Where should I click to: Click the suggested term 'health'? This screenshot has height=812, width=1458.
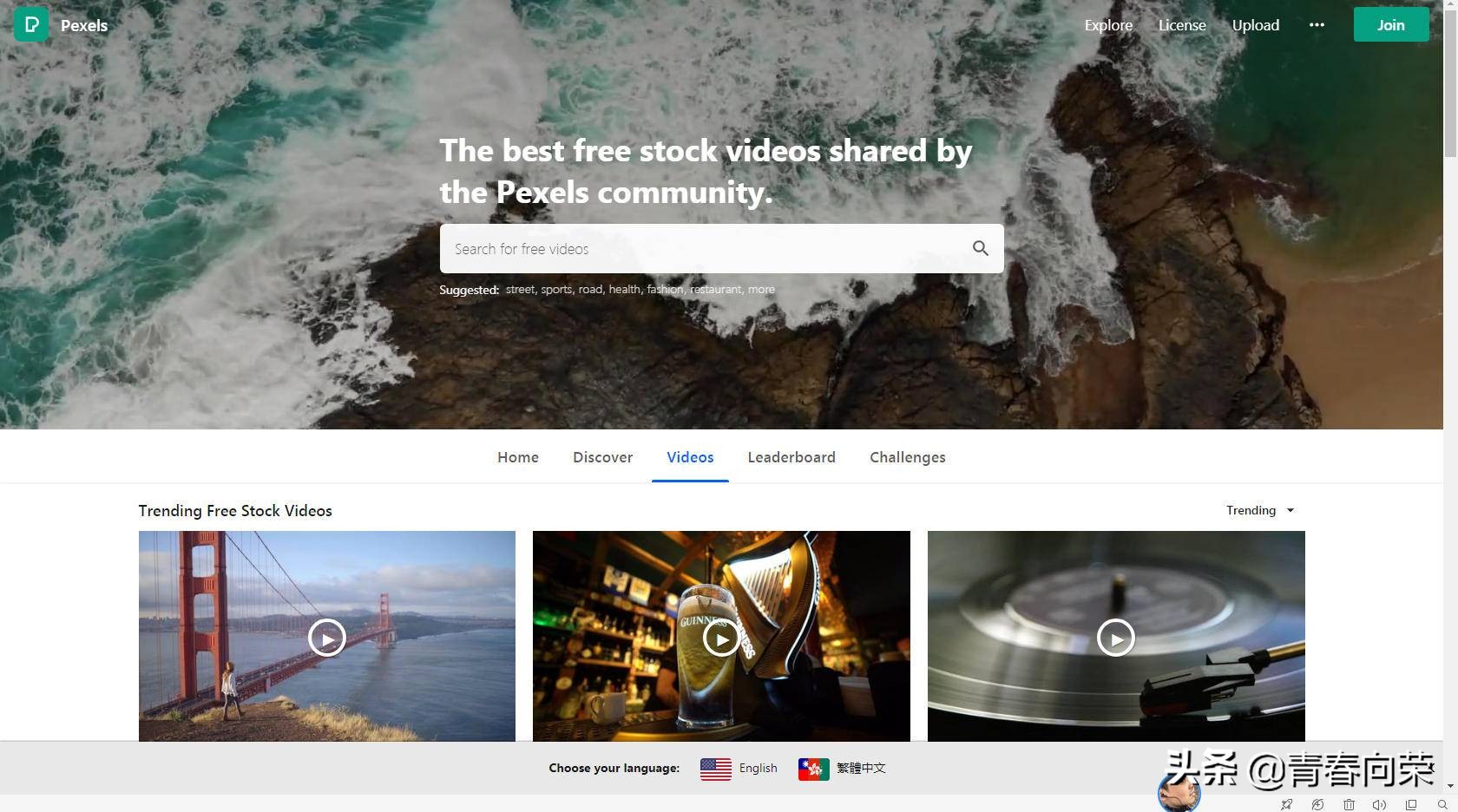(625, 289)
